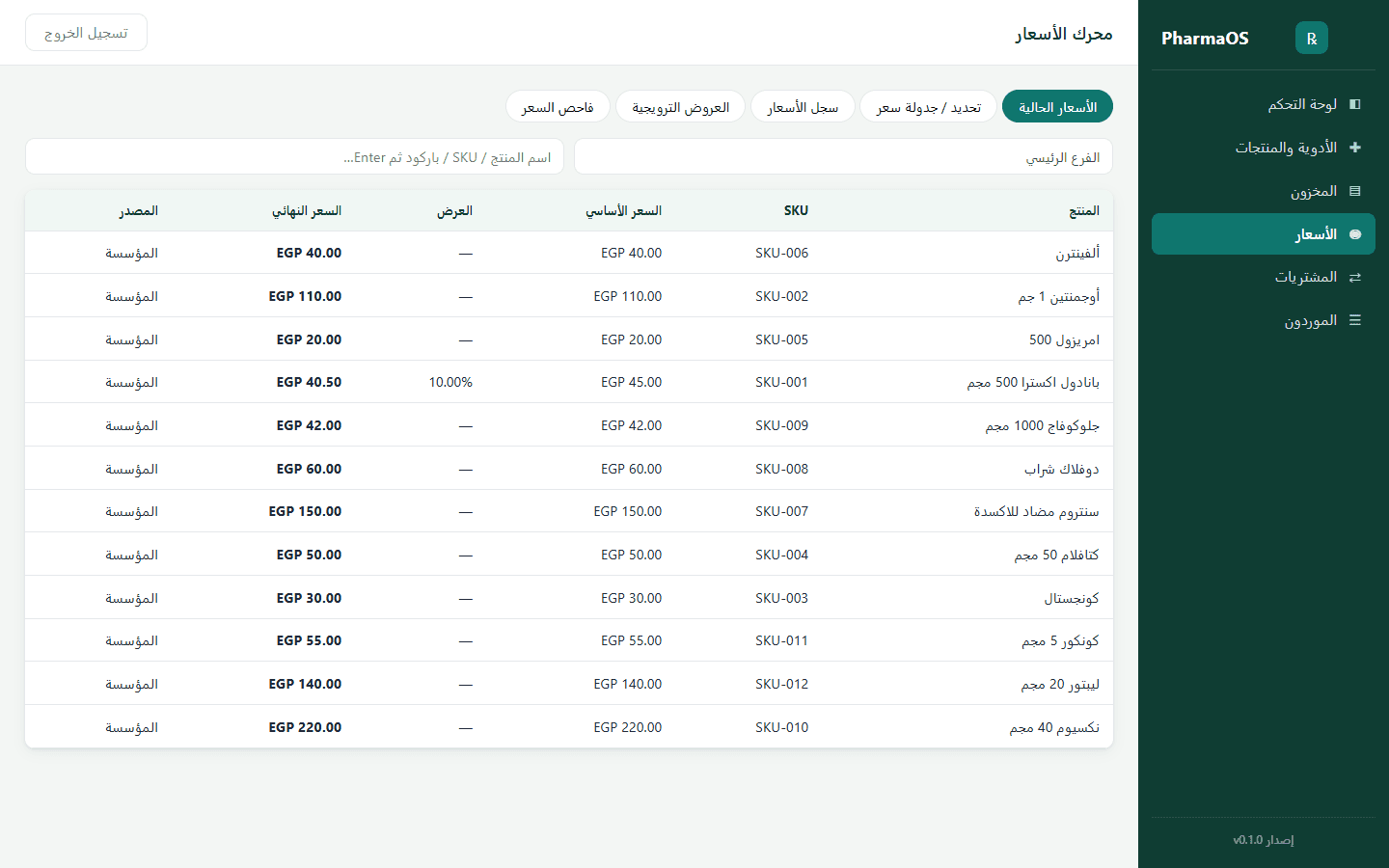Focus the product name / SKU search field

click(294, 157)
